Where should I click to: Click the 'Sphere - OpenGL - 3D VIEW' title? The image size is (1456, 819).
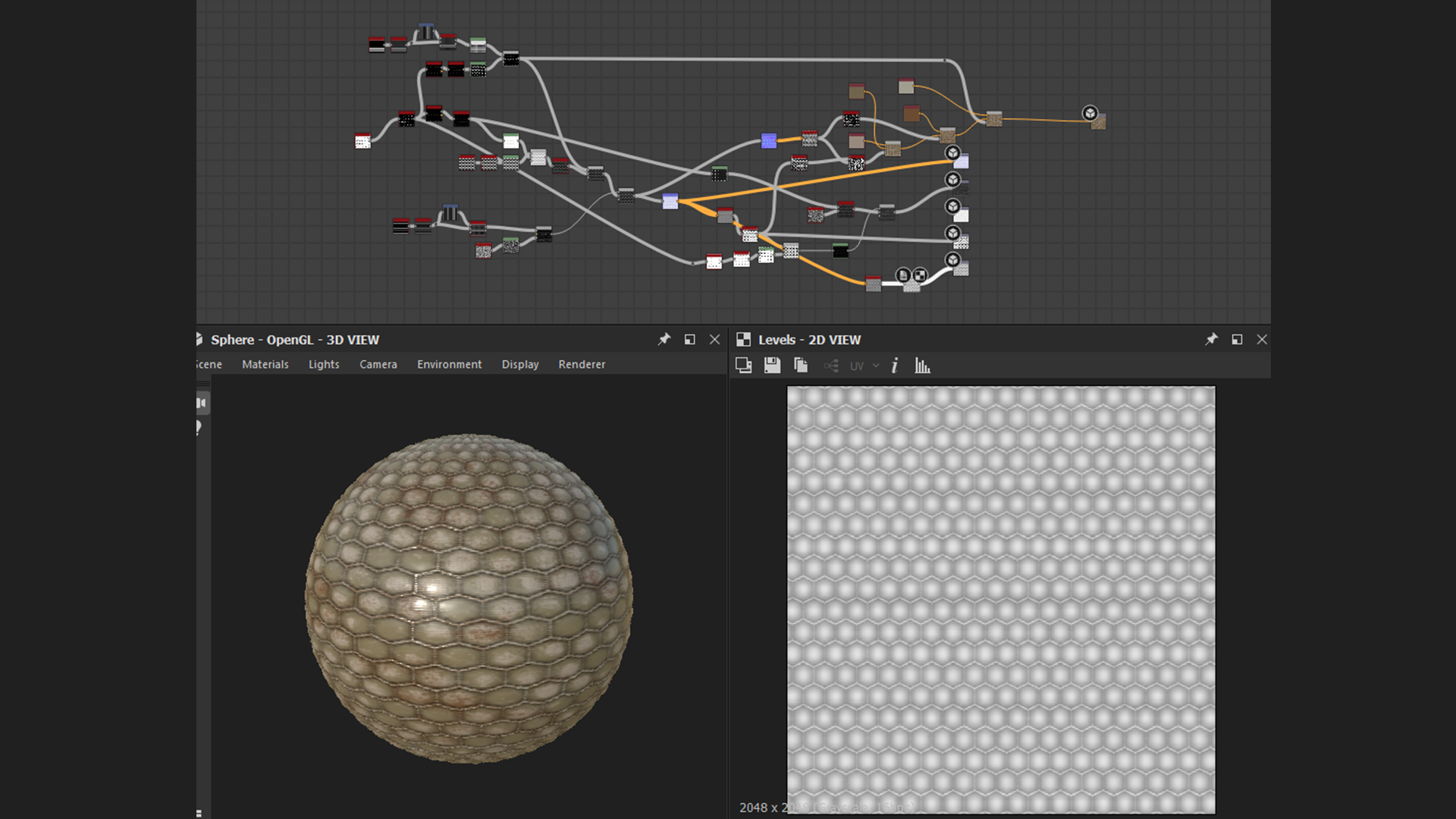coord(295,340)
